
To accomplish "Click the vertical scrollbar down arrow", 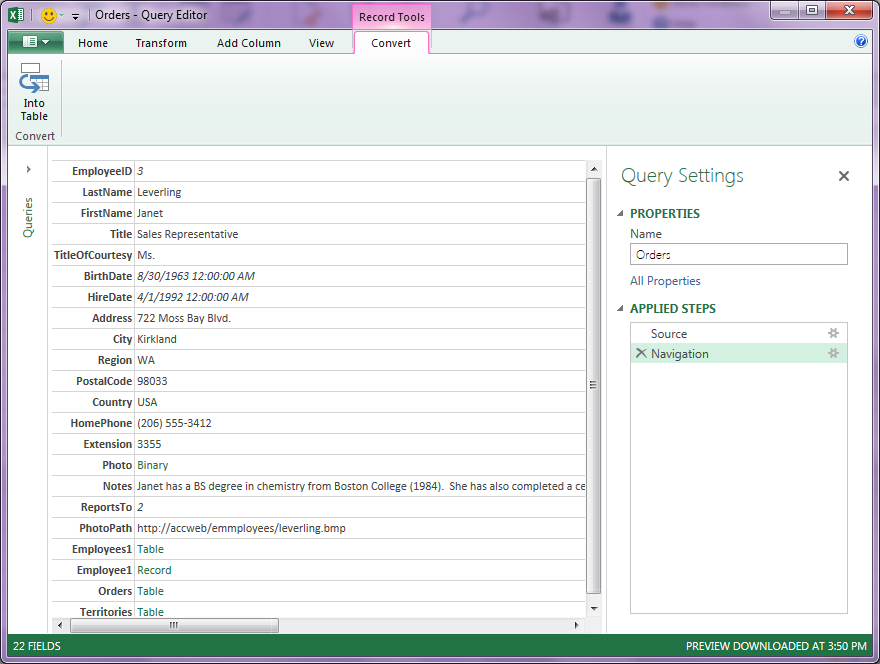I will (x=594, y=608).
